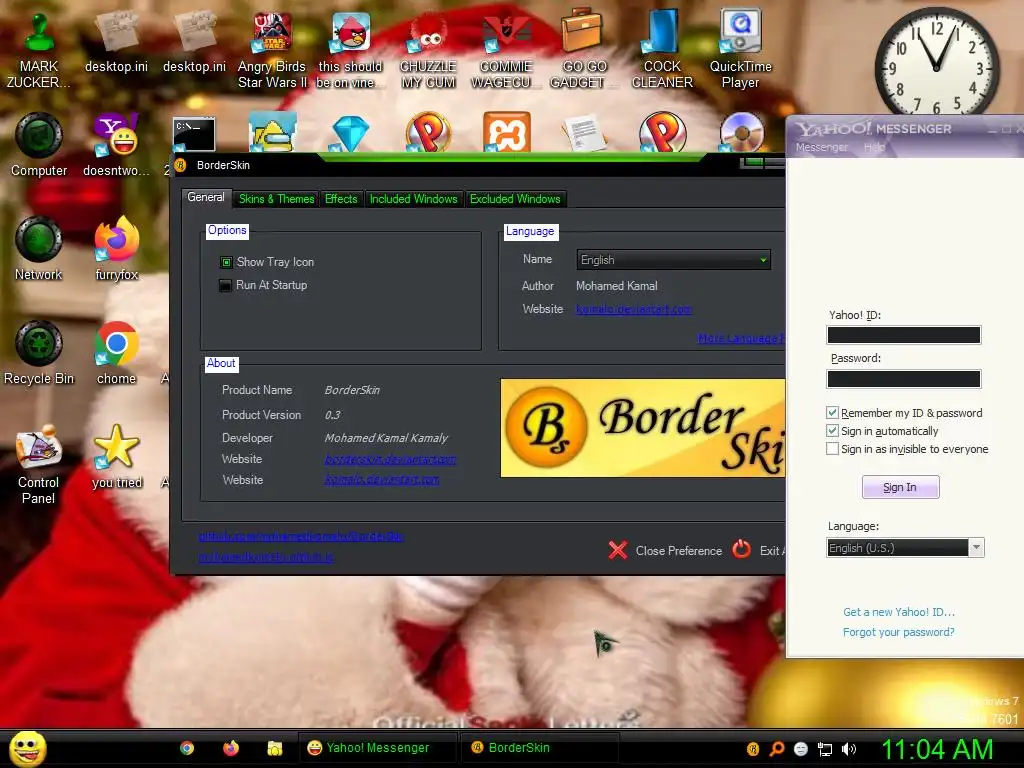Open the Messenger menu in Yahoo Messenger
This screenshot has width=1024, height=768.
coord(822,148)
